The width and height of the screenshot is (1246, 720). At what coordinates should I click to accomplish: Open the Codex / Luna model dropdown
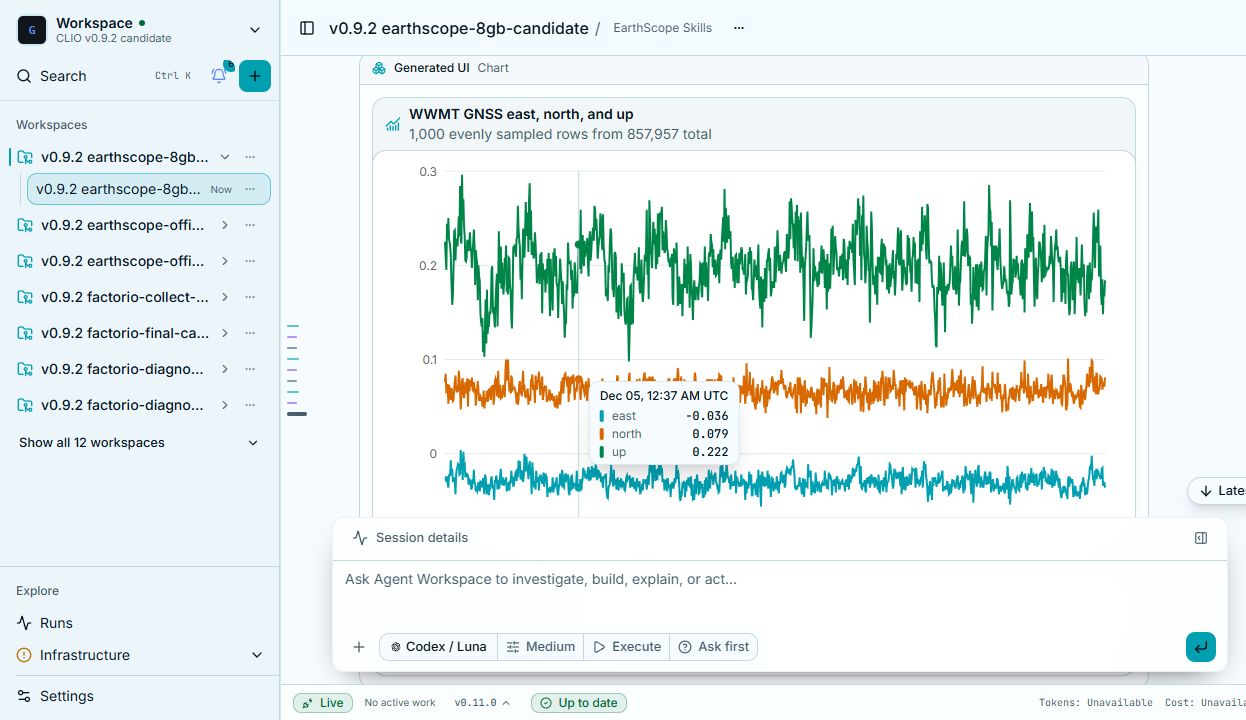pos(438,647)
